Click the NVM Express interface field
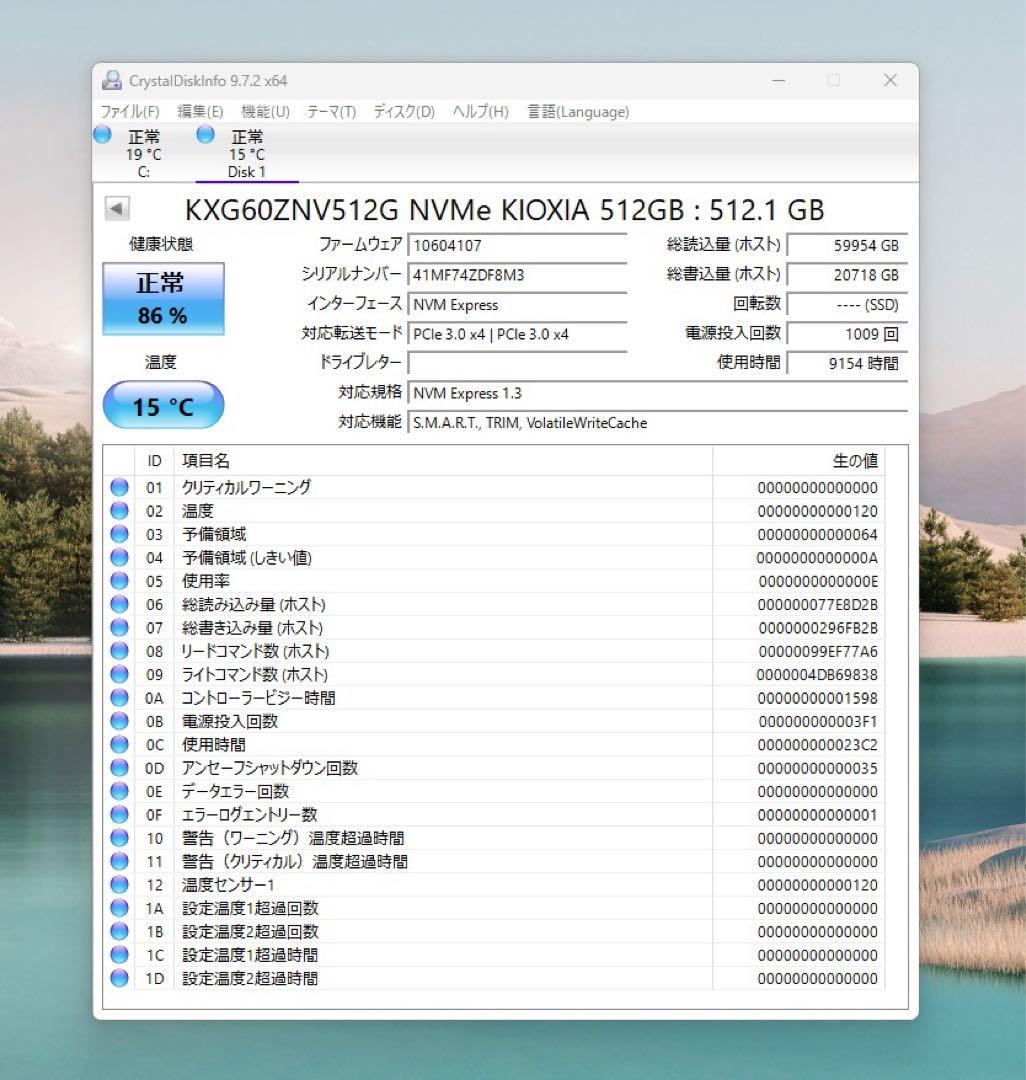This screenshot has width=1026, height=1080. (516, 305)
